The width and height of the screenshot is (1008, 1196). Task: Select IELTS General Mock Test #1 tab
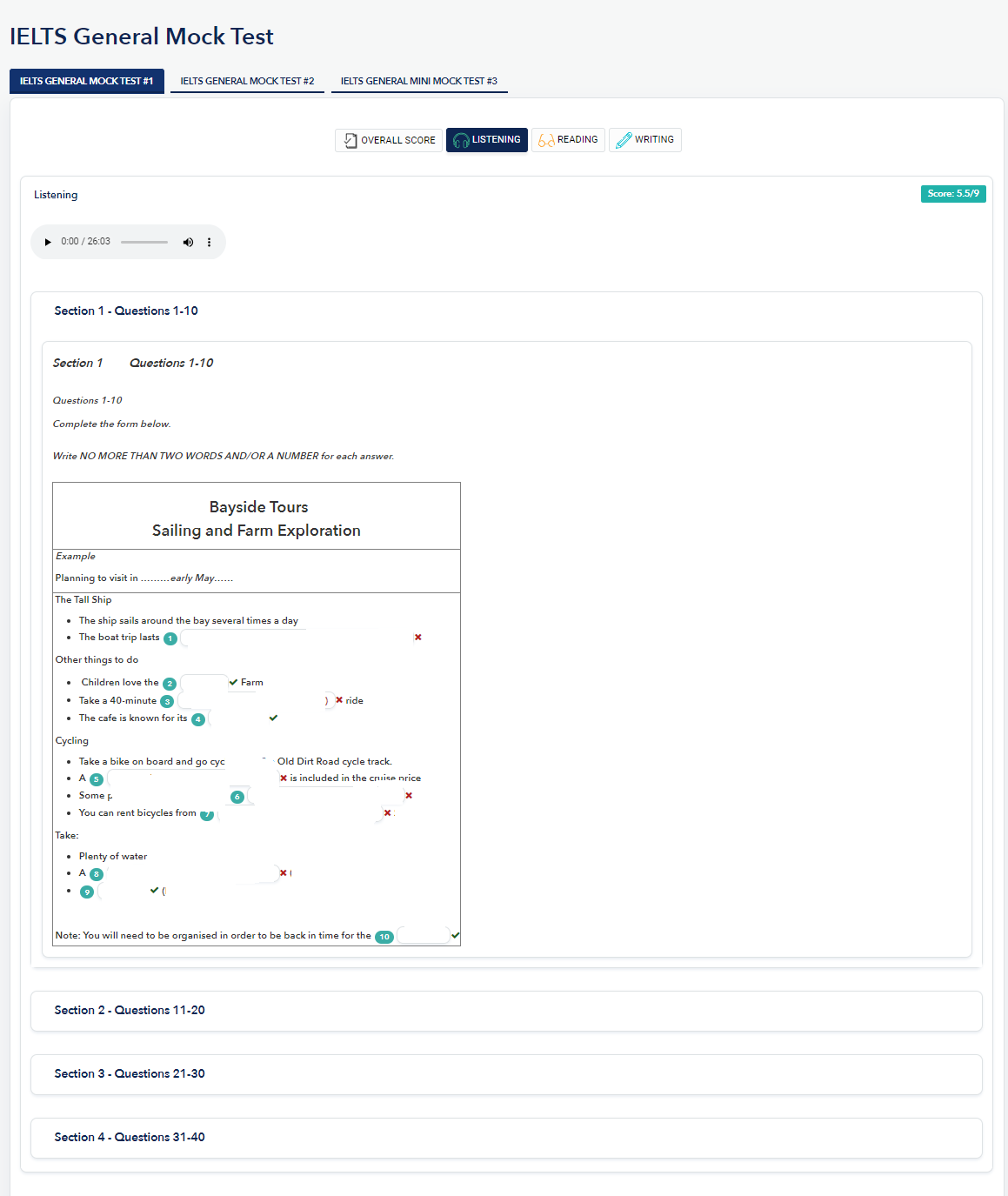click(86, 81)
